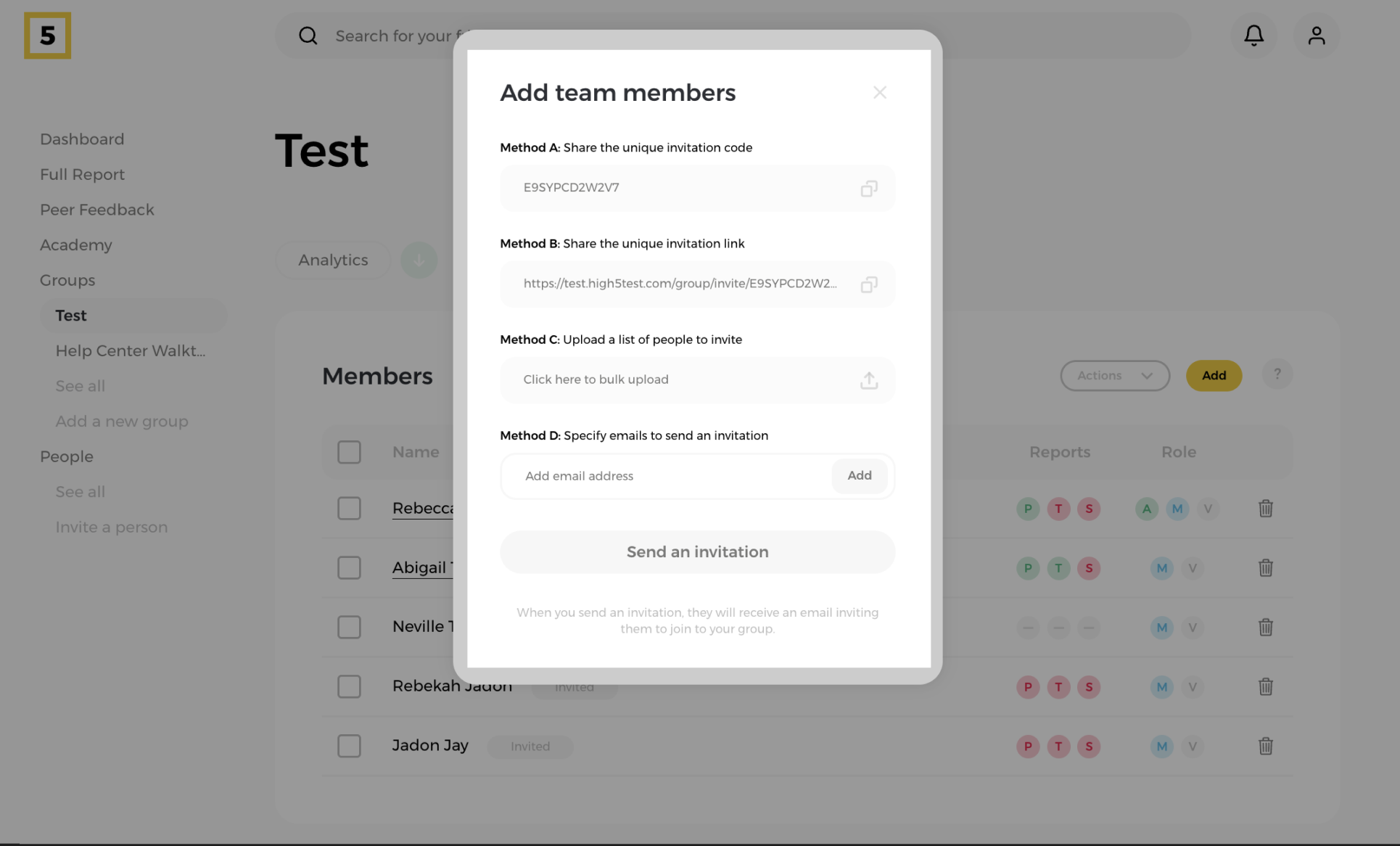Click the download arrow next to Analytics
The height and width of the screenshot is (846, 1400).
[419, 260]
